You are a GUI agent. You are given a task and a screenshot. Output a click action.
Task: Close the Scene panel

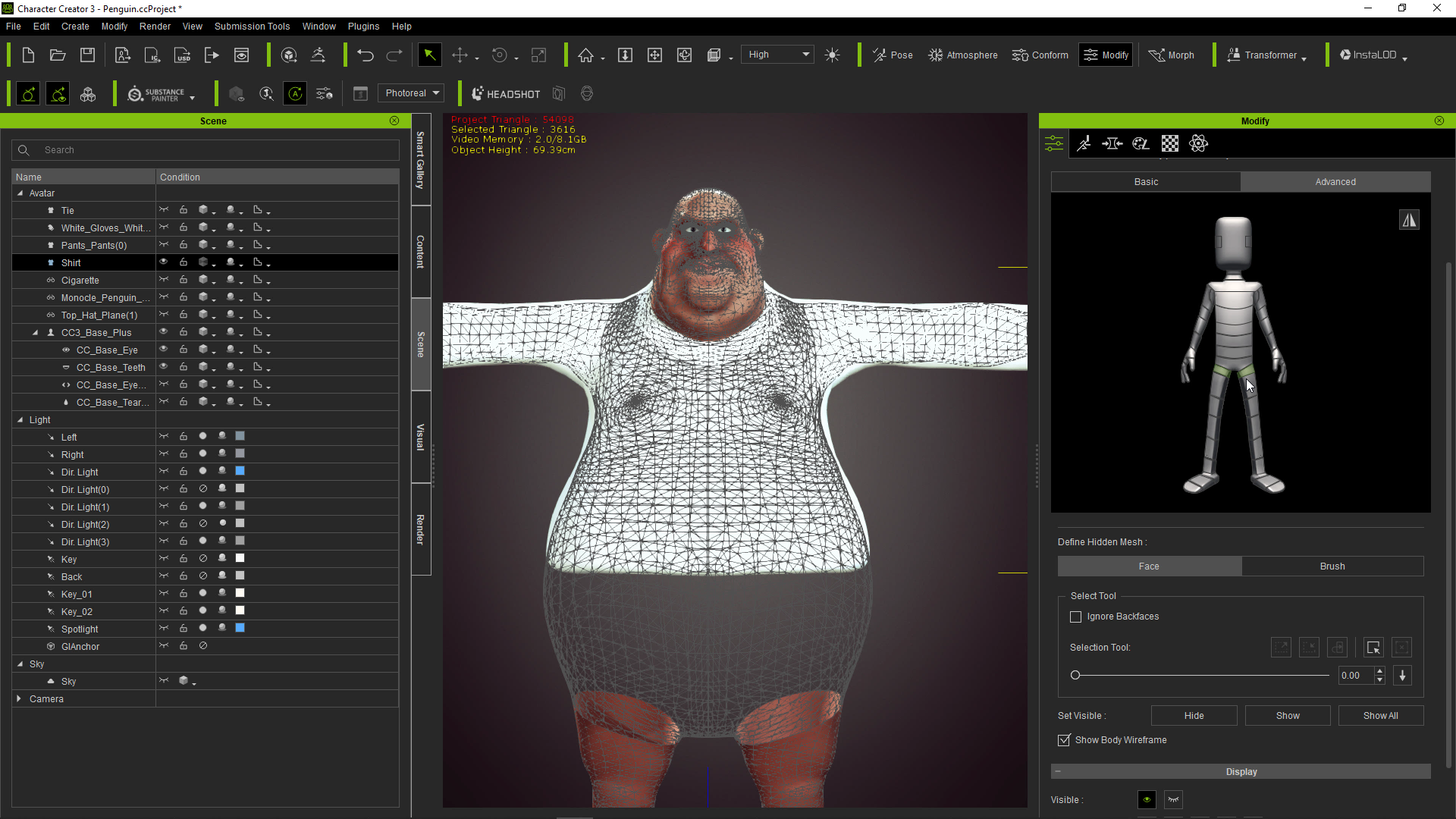[x=394, y=121]
